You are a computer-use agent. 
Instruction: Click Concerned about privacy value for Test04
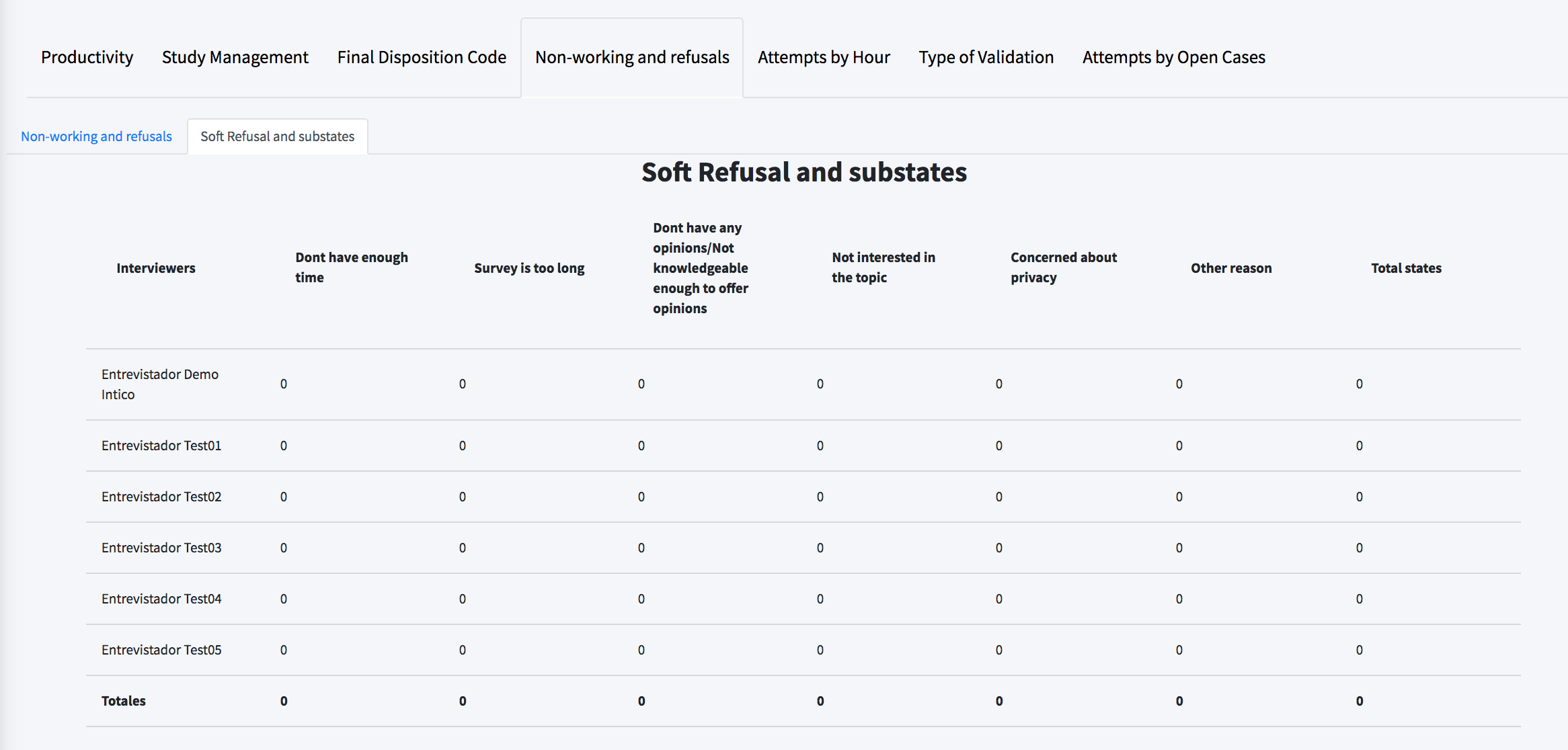point(999,599)
